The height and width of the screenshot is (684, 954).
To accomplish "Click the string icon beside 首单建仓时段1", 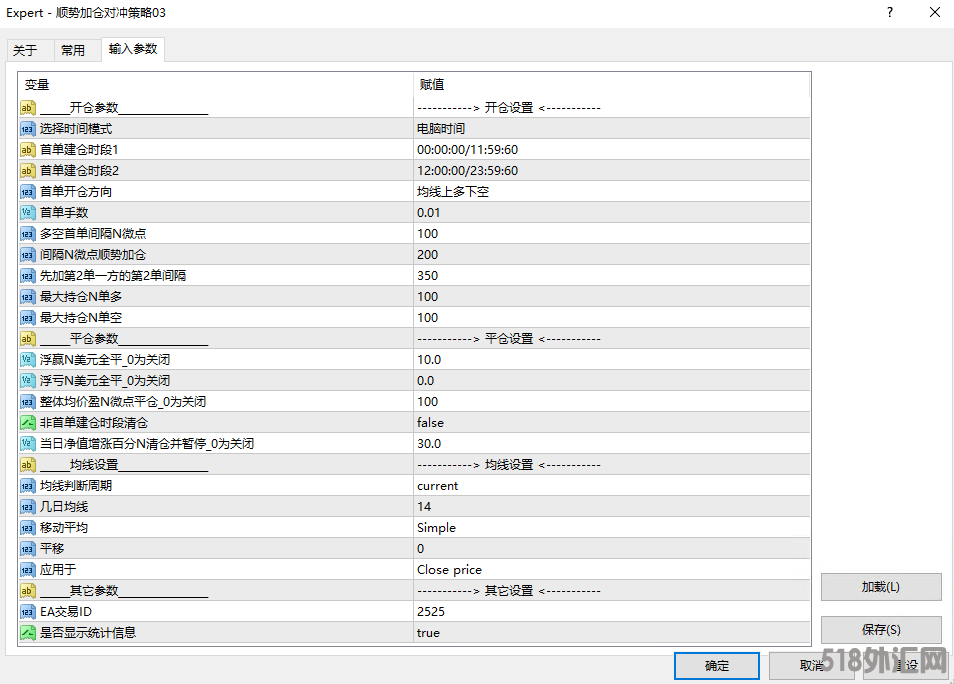I will (x=28, y=150).
